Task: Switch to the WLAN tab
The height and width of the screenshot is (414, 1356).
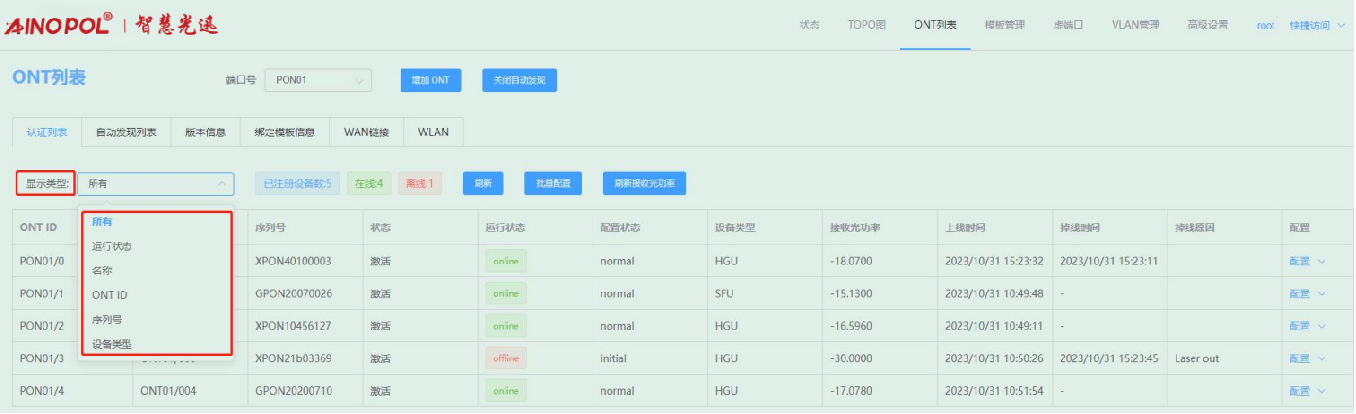Action: 433,132
